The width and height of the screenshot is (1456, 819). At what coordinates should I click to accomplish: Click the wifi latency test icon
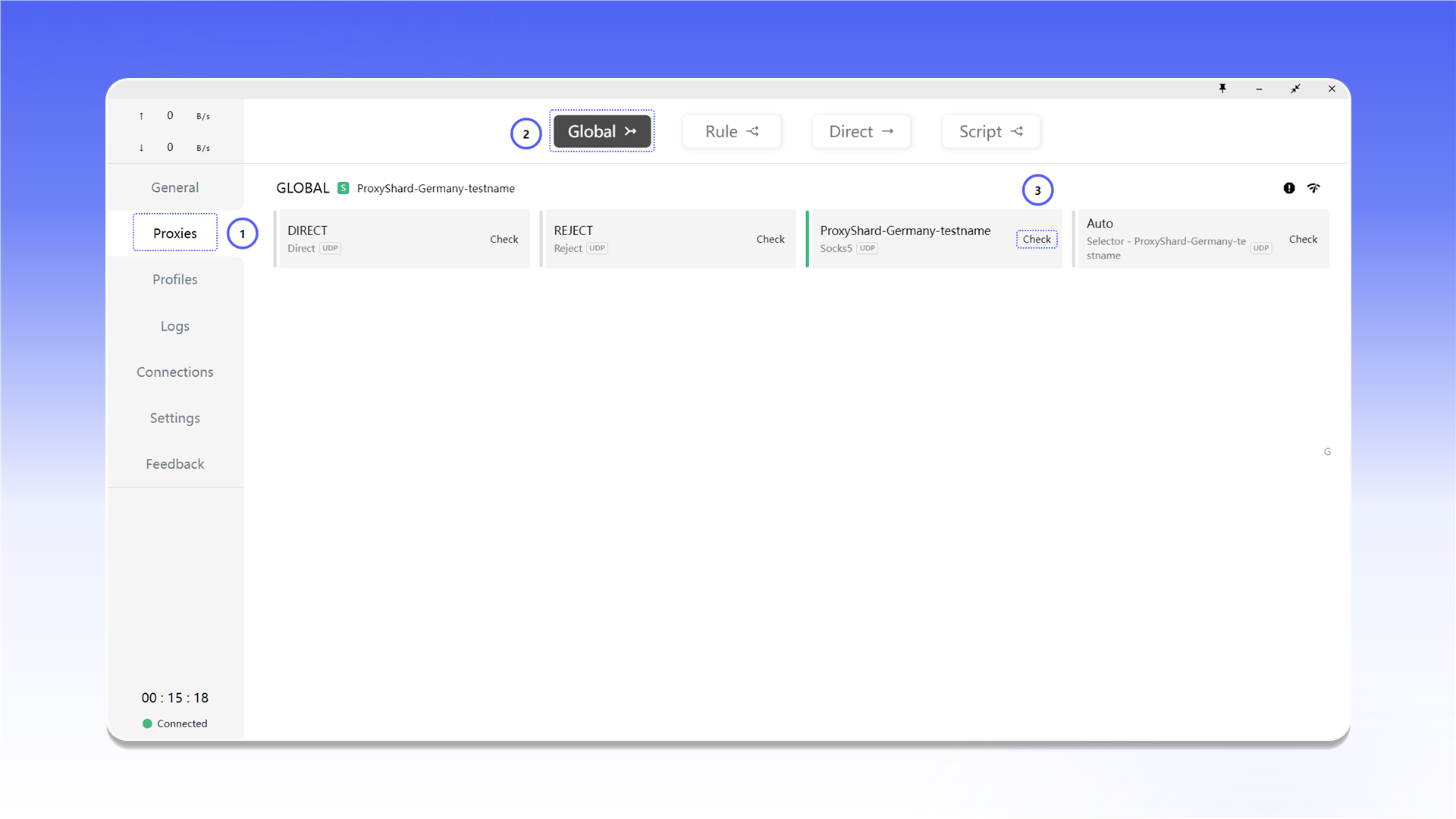coord(1313,188)
